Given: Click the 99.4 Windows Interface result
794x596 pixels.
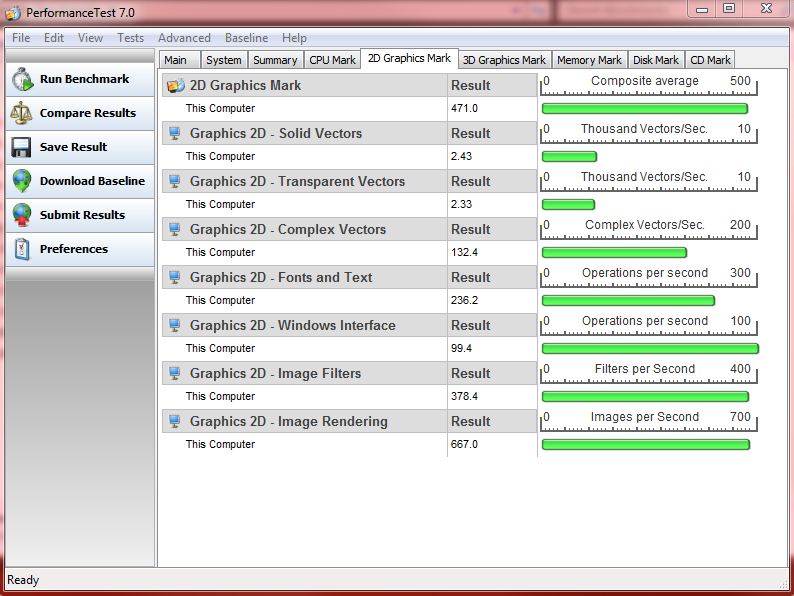Looking at the screenshot, I should click(461, 348).
